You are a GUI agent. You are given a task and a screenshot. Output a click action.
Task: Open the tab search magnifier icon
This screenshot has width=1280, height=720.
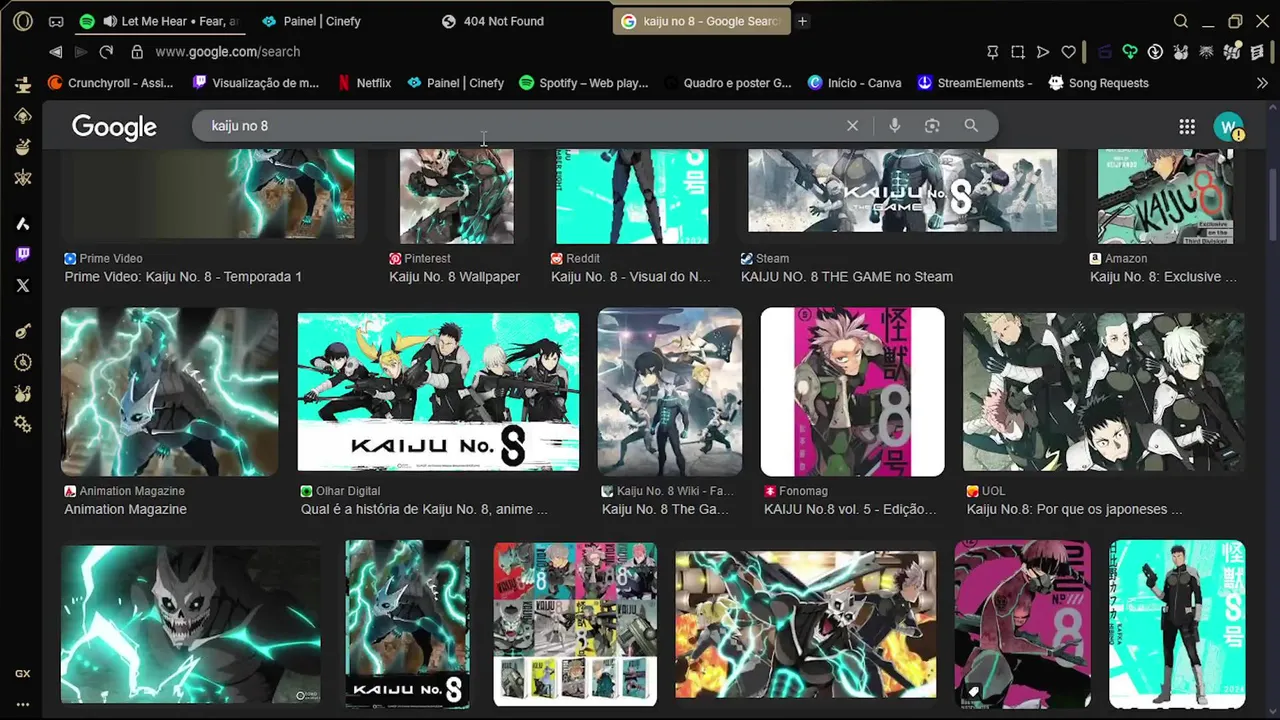pyautogui.click(x=1181, y=21)
